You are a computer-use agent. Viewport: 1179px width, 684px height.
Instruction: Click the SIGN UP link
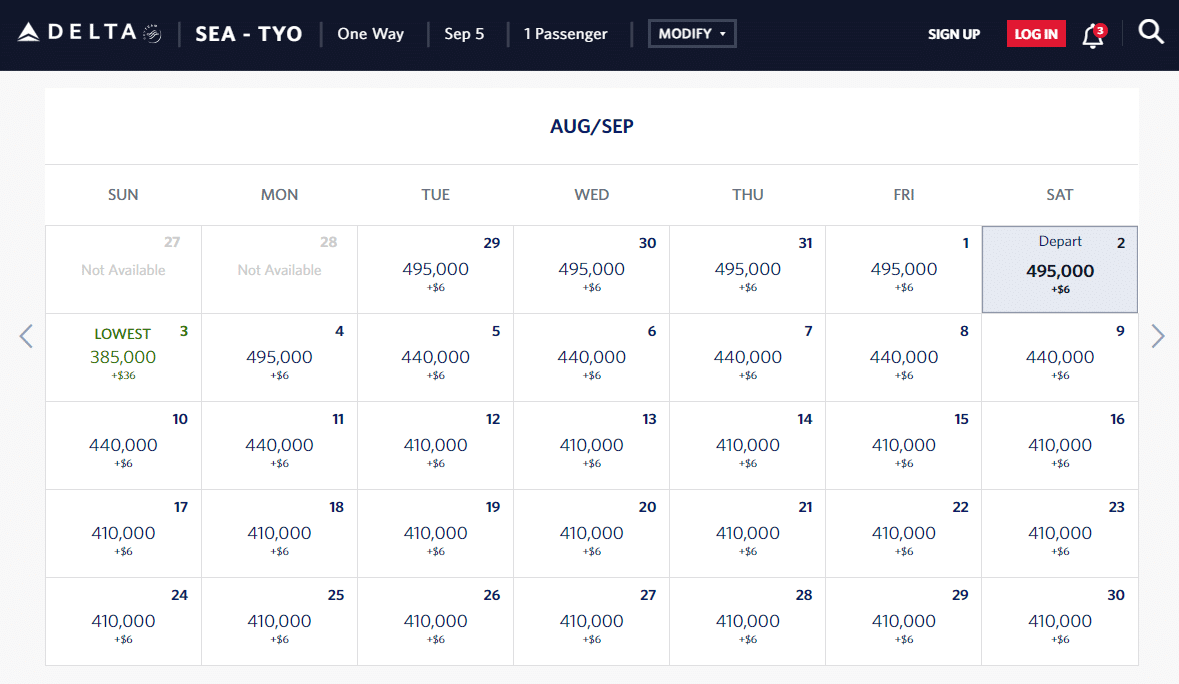click(954, 34)
